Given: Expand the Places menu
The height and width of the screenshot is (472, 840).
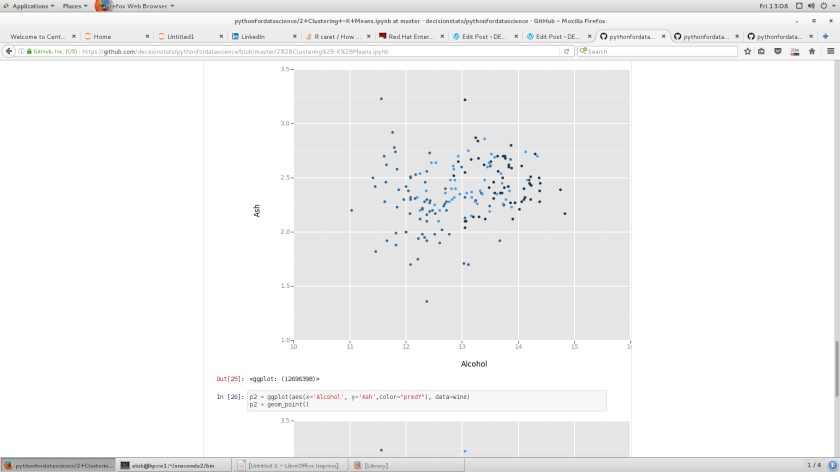Looking at the screenshot, I should (75, 6).
